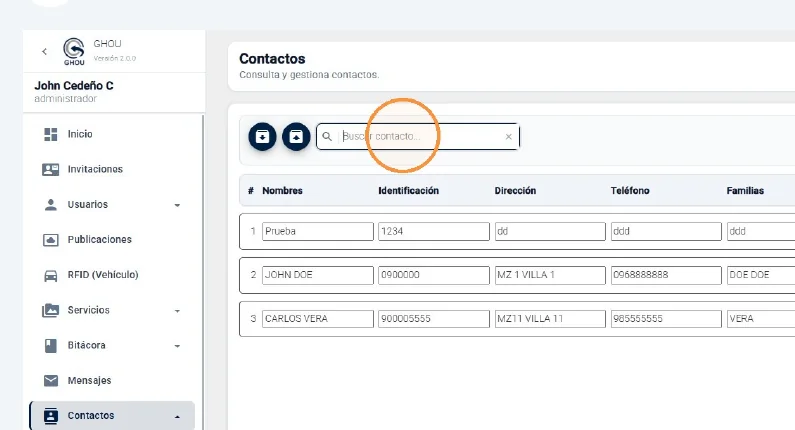Edit identification field with 1234
Screen dimensions: 795x430
(x=434, y=231)
